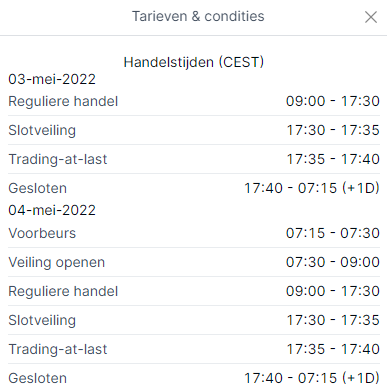Click the 03-mei-2022 date label
Viewport: 387px width, 389px height.
52,79
